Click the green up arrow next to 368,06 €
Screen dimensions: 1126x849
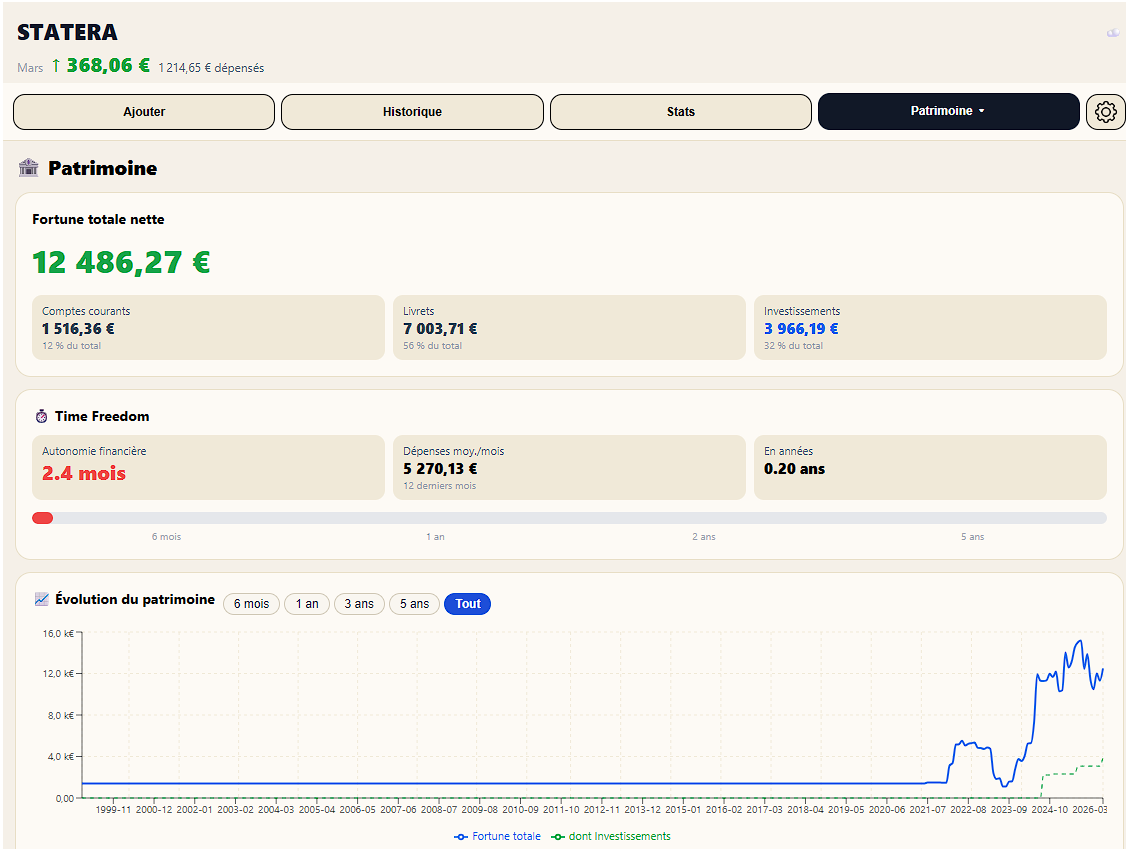(56, 65)
